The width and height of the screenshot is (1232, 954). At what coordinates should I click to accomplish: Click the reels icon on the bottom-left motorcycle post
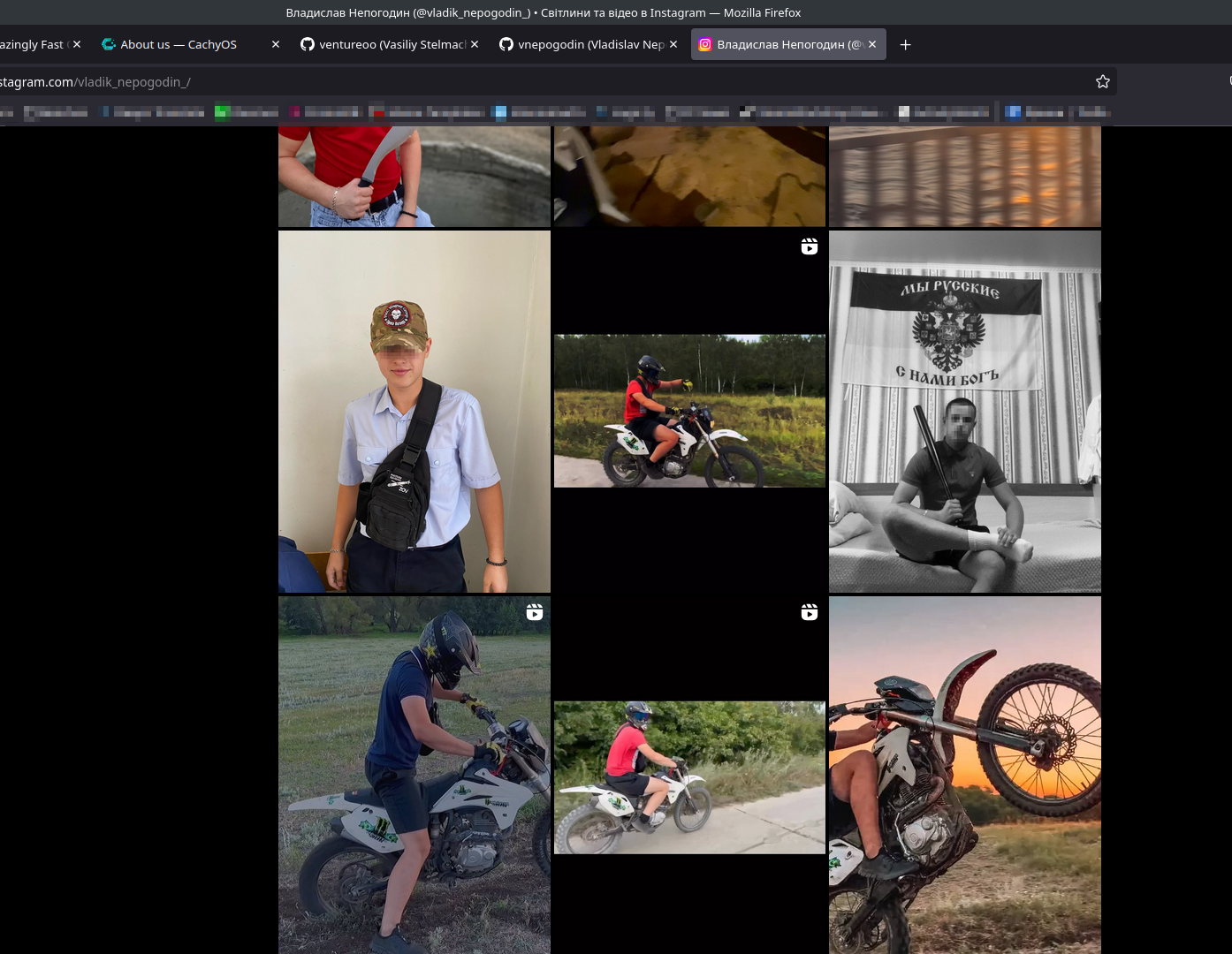pos(534,612)
